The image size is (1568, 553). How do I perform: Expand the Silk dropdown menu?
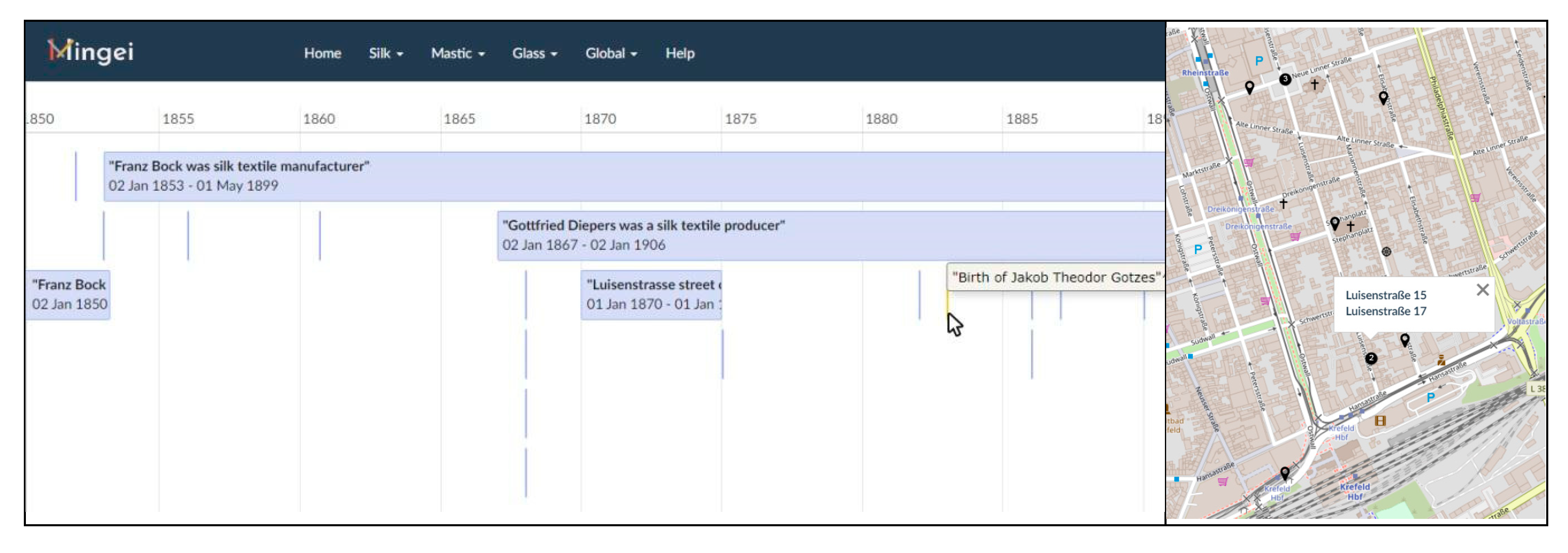385,53
